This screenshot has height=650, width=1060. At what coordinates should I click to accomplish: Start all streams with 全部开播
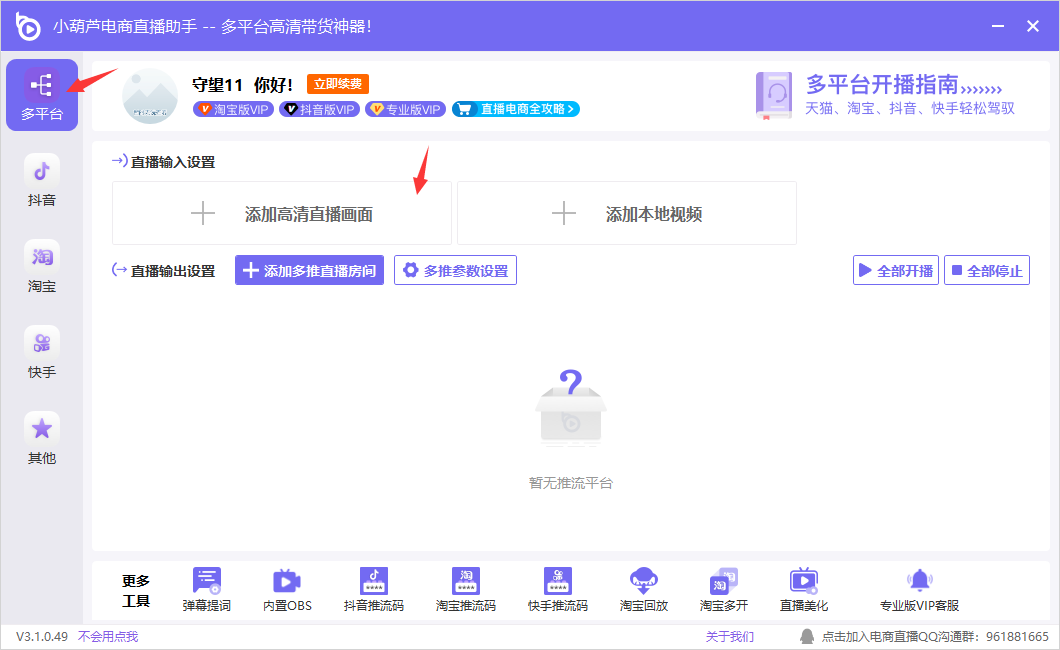895,271
